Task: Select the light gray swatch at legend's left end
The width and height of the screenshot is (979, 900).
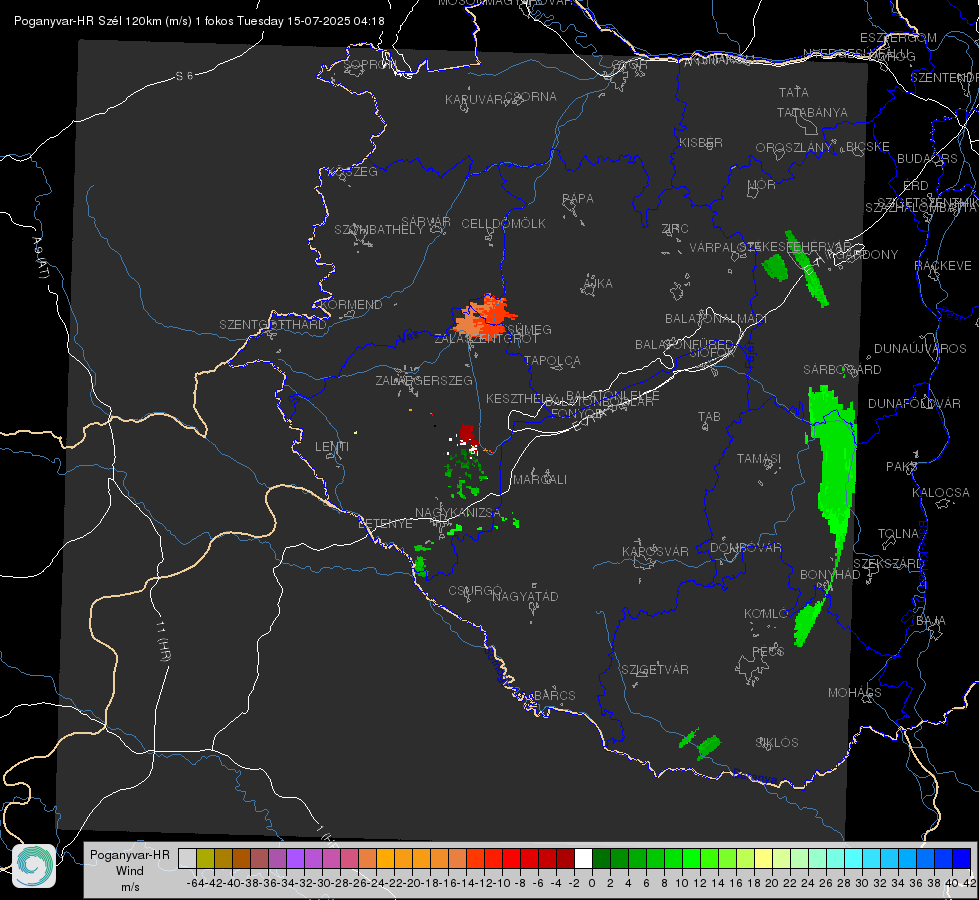Action: point(187,858)
